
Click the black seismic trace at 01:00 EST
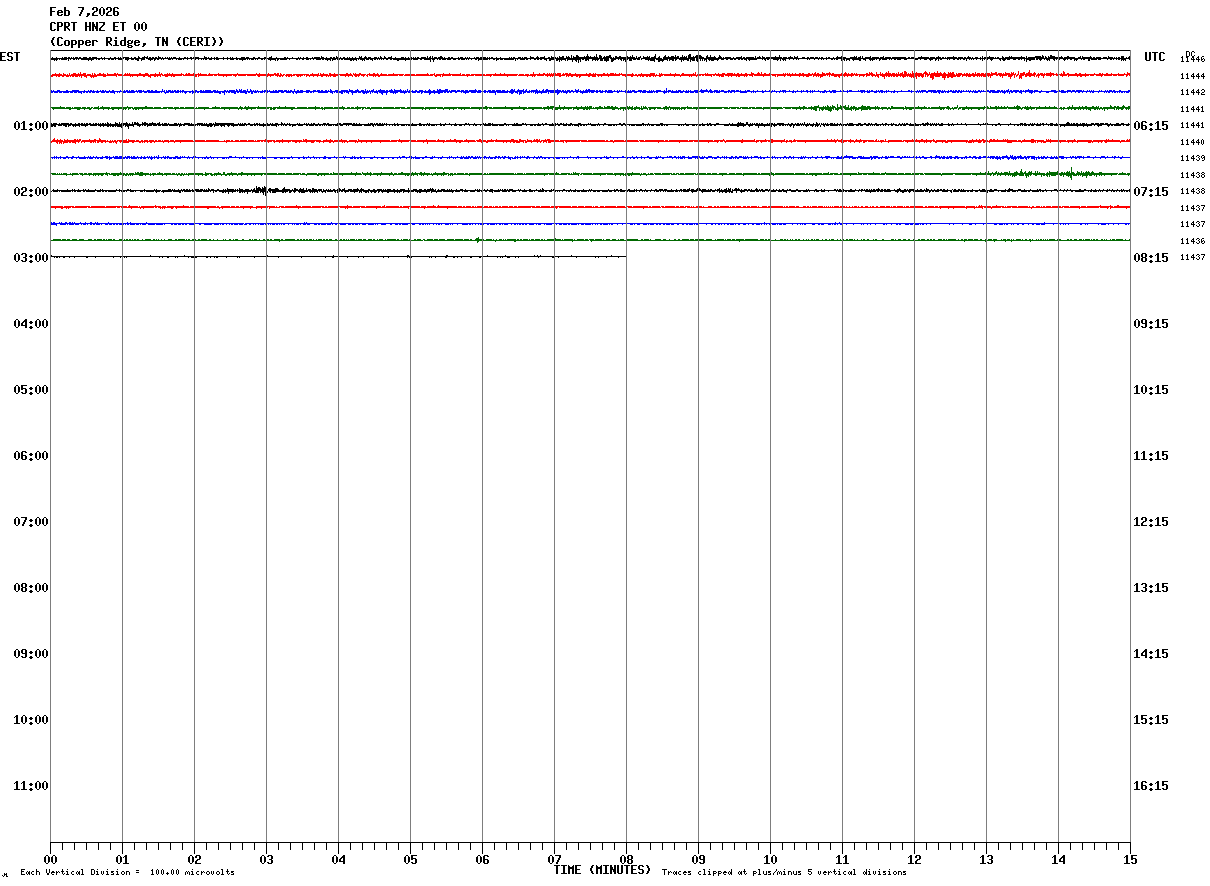[x=590, y=125]
